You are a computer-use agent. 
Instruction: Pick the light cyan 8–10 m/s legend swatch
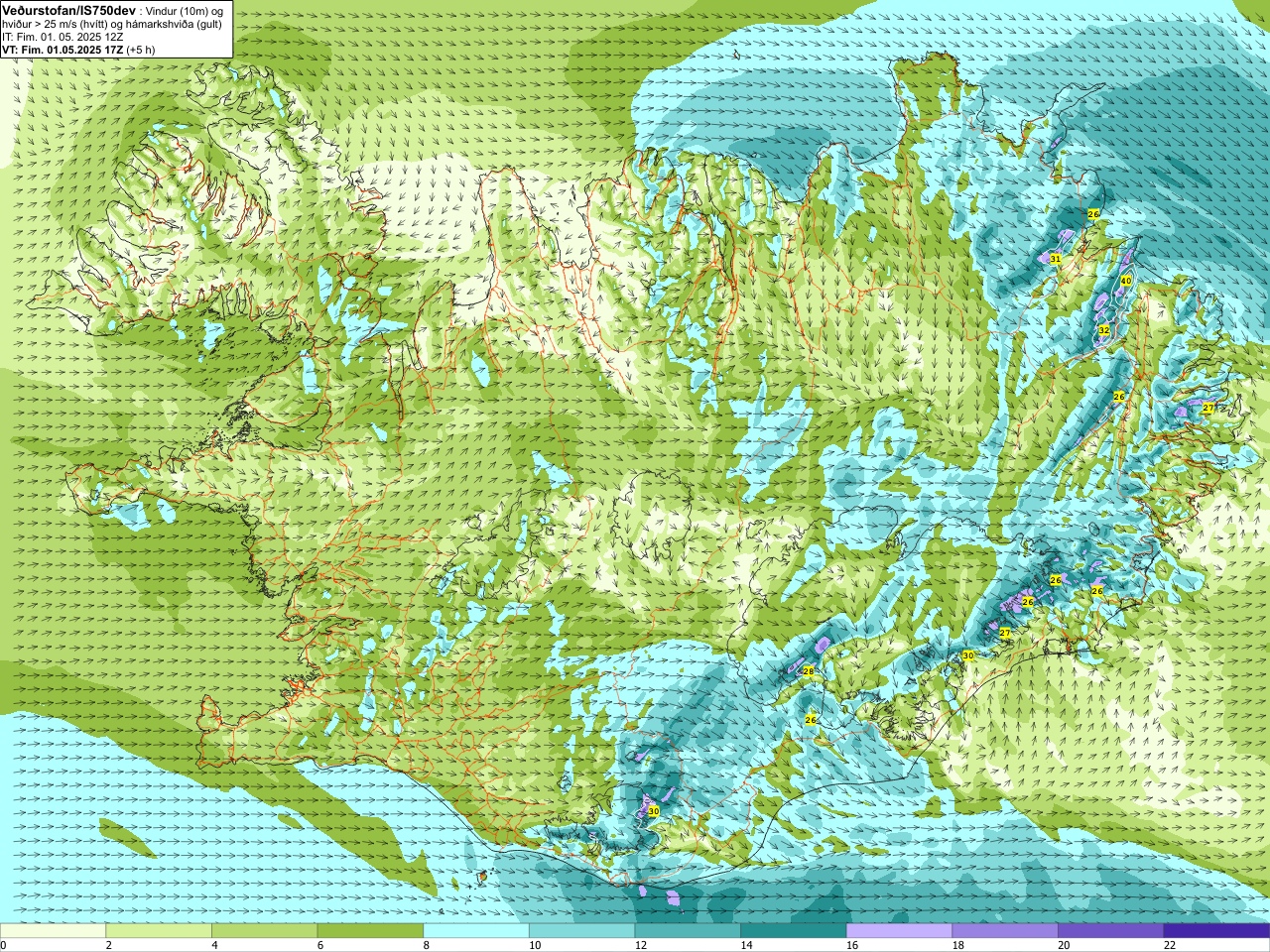click(x=476, y=931)
